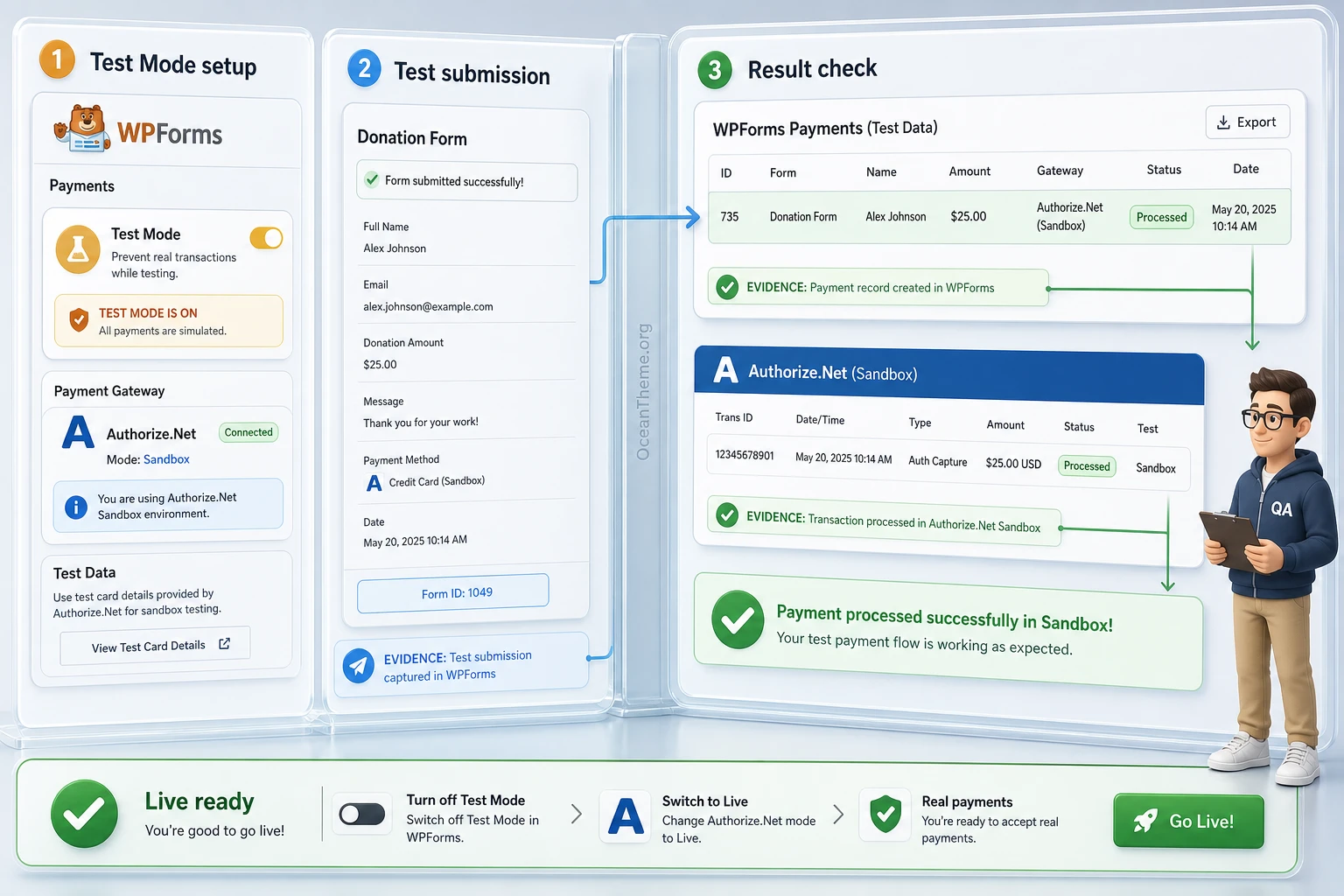Click the Form ID: 1049 button
Viewport: 1344px width, 896px height.
coord(452,593)
